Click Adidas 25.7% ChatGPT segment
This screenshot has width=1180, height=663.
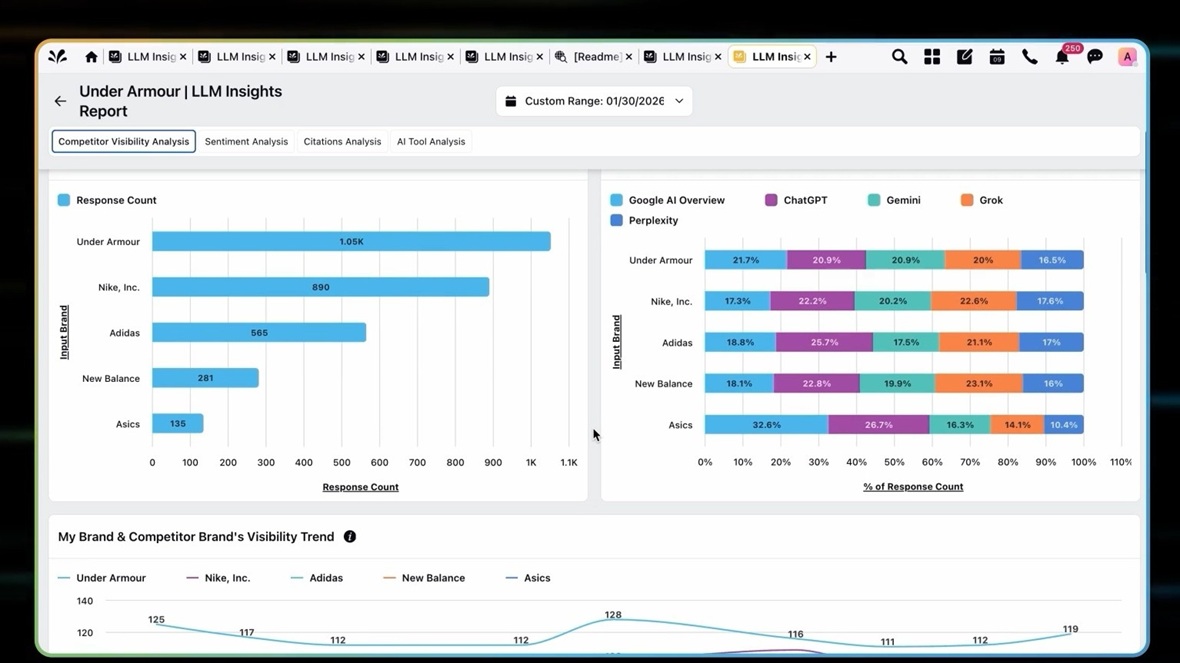(x=825, y=342)
